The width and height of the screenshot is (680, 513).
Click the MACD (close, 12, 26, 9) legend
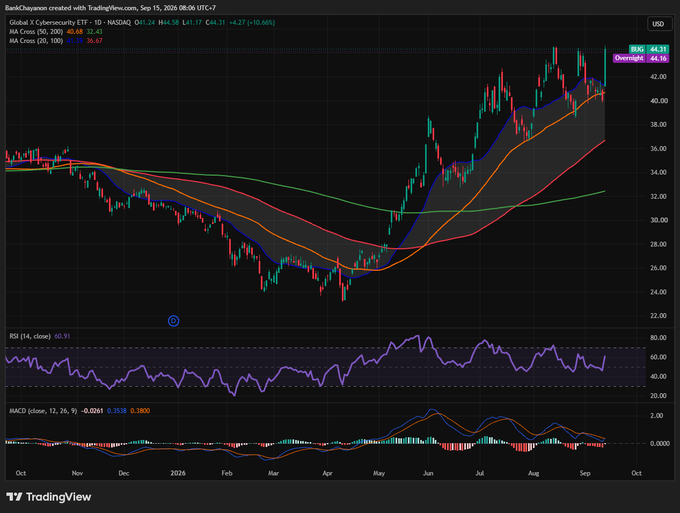tap(43, 411)
